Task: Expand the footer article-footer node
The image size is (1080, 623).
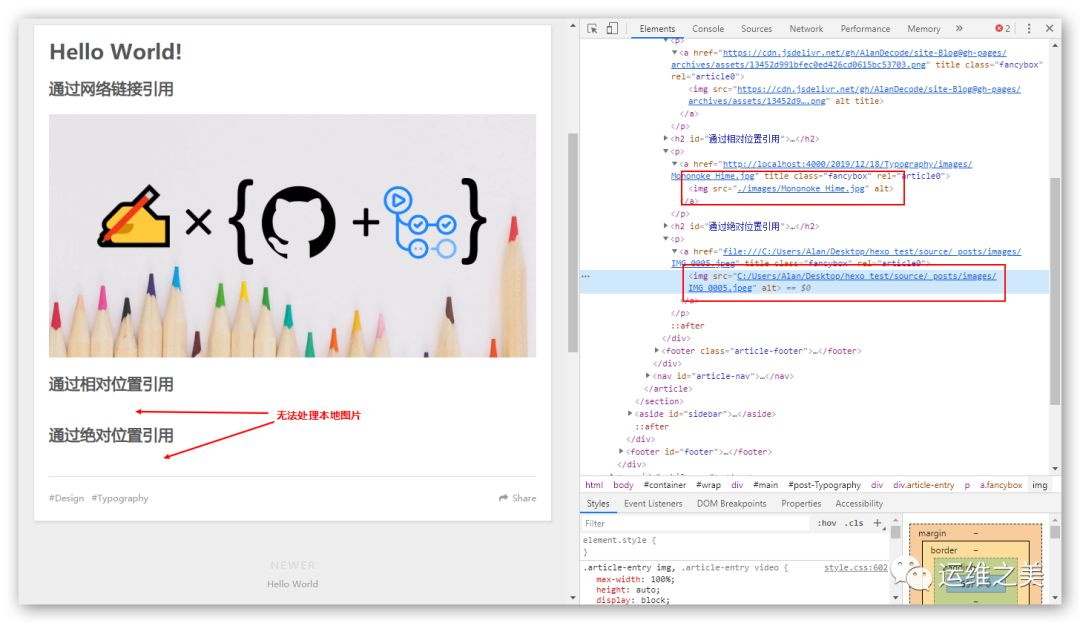Action: click(x=656, y=350)
